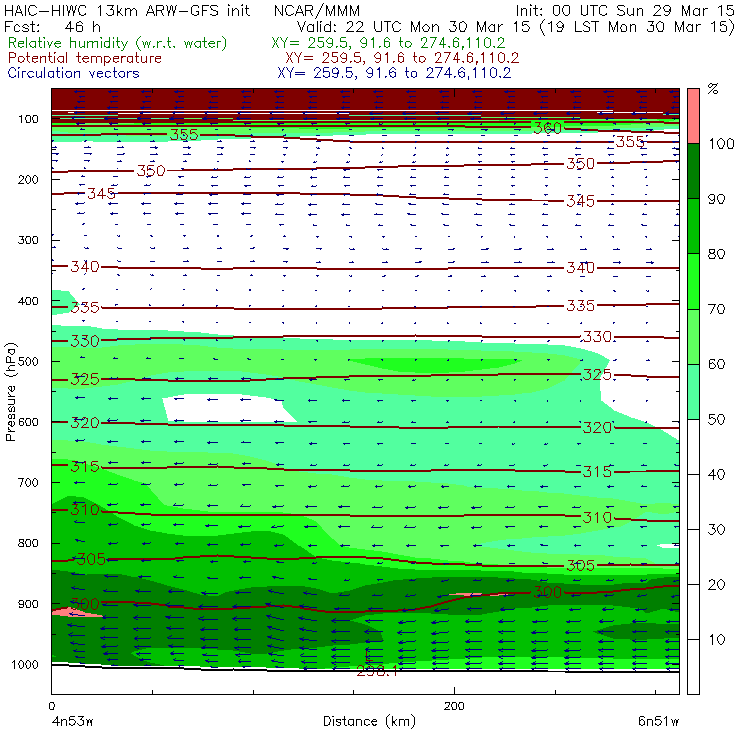
Task: Select the 'Fcst: 46 h' forecast text
Action: [x=52, y=26]
